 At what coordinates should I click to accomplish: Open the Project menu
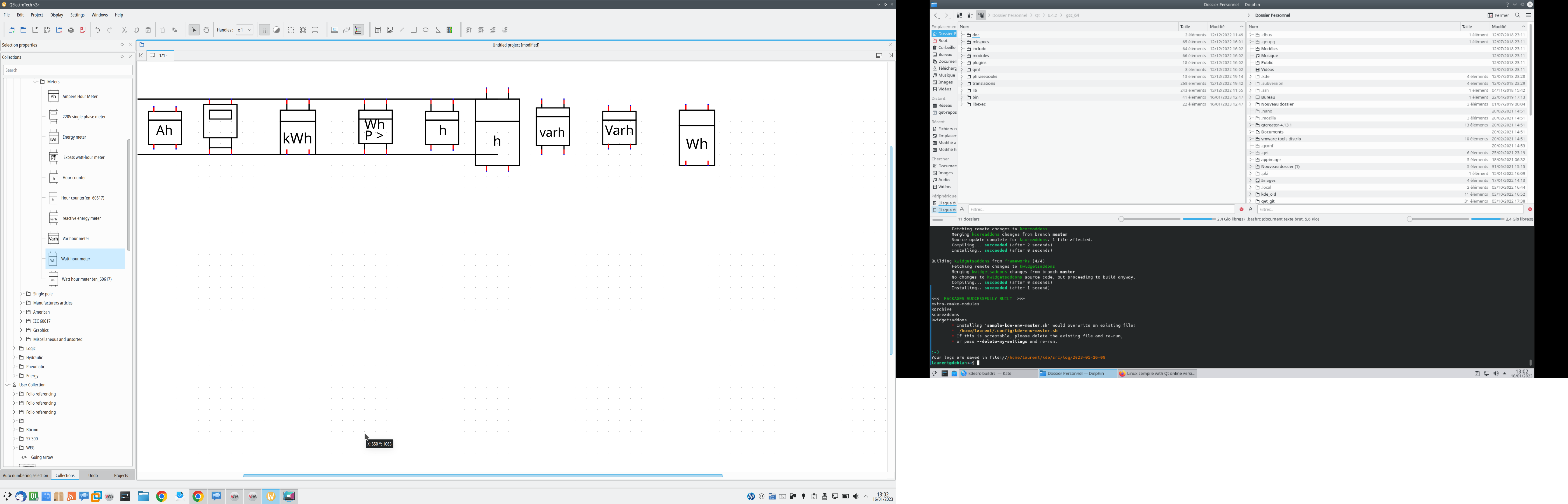(37, 15)
